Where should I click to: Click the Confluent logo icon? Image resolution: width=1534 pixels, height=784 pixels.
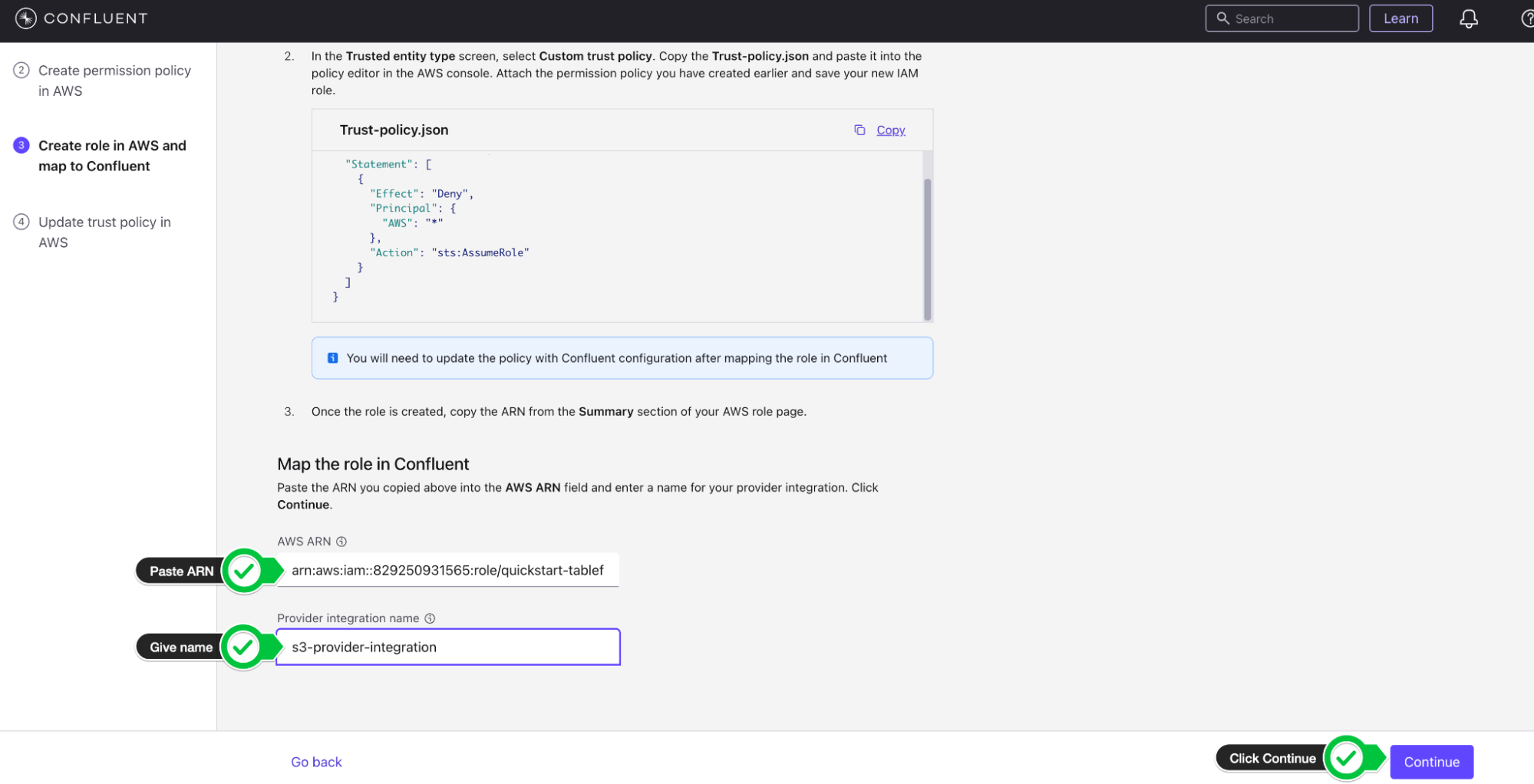pos(25,18)
